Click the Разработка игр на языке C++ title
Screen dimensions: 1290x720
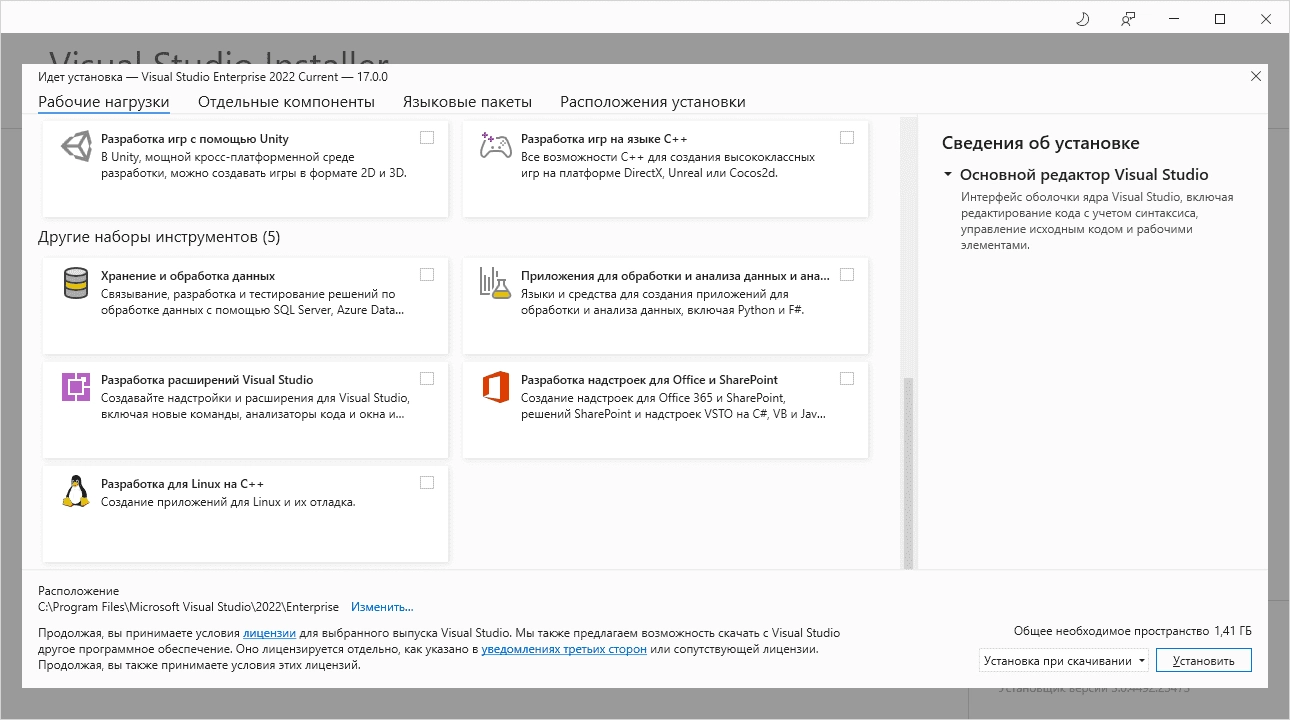604,139
